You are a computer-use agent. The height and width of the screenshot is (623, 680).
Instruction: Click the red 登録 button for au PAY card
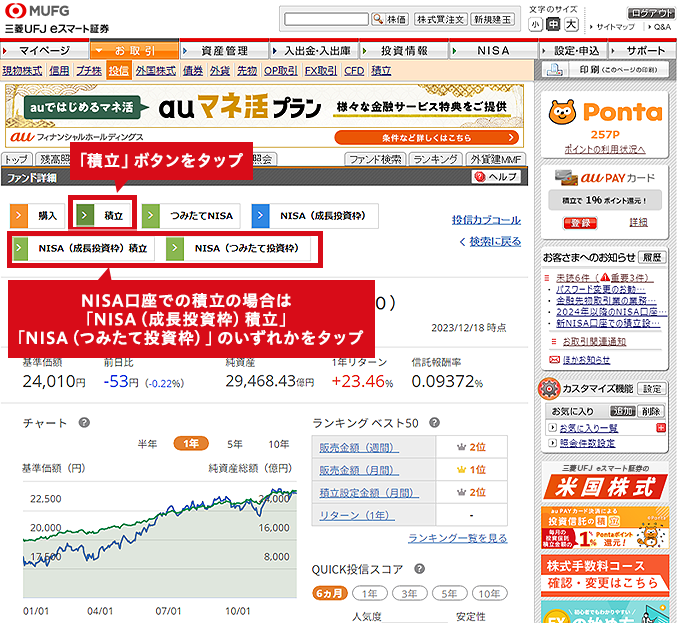[x=580, y=223]
